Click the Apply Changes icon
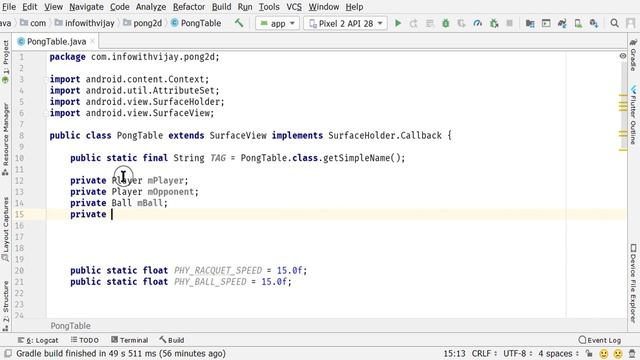 pyautogui.click(x=413, y=24)
